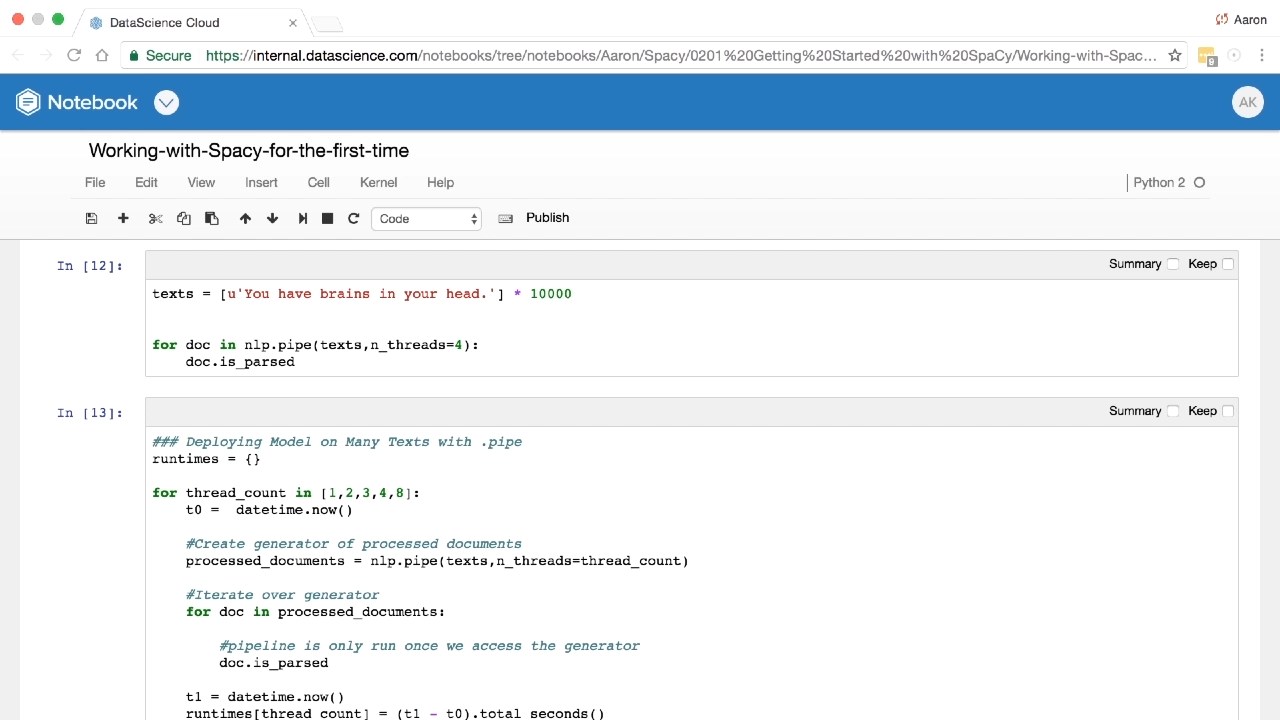1280x720 pixels.
Task: Select the In [13]: prompt label
Action: coord(90,413)
